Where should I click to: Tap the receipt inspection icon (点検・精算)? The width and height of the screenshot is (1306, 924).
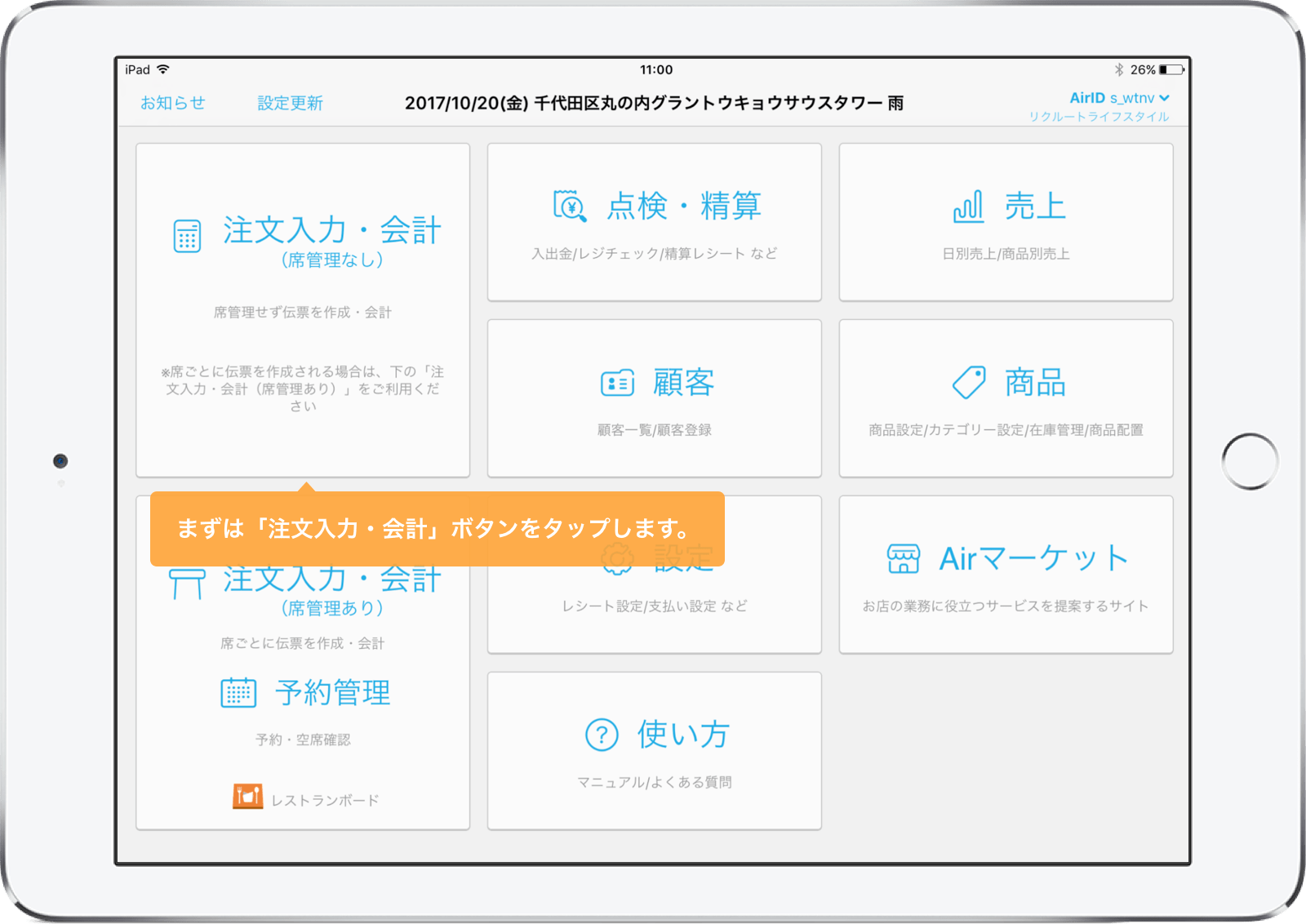pos(570,206)
